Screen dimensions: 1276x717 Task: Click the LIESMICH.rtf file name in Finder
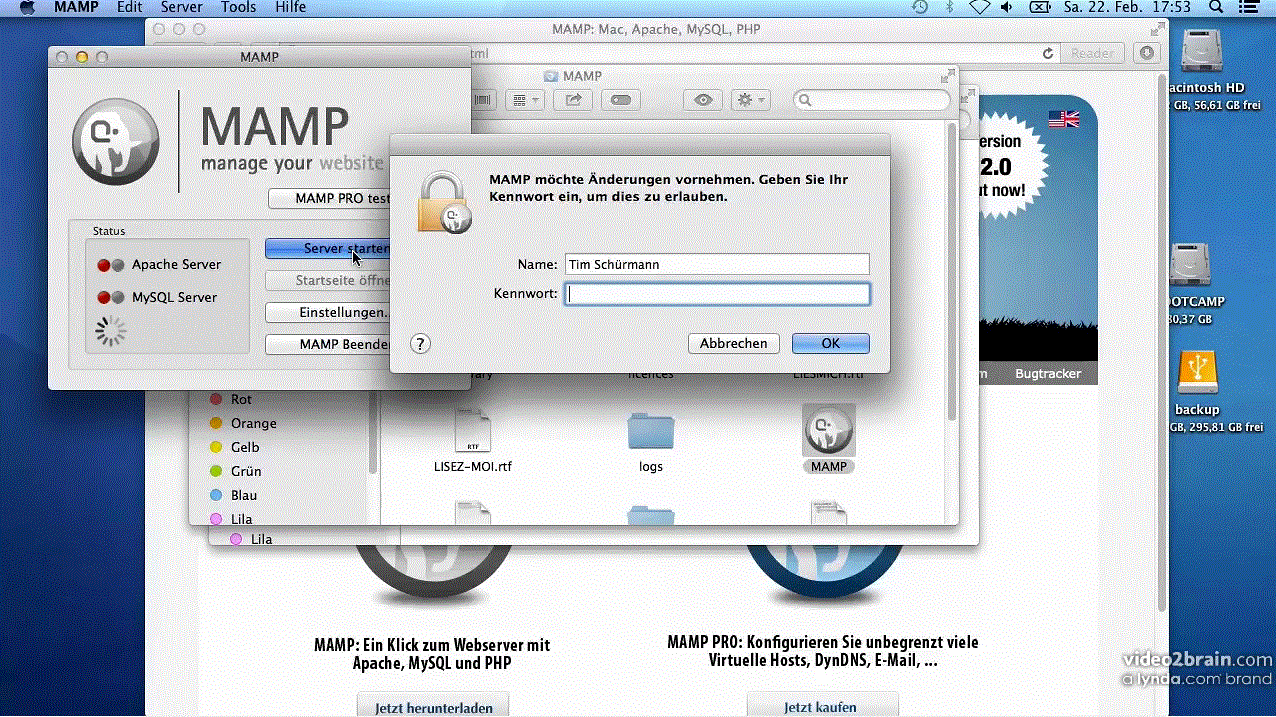(829, 374)
